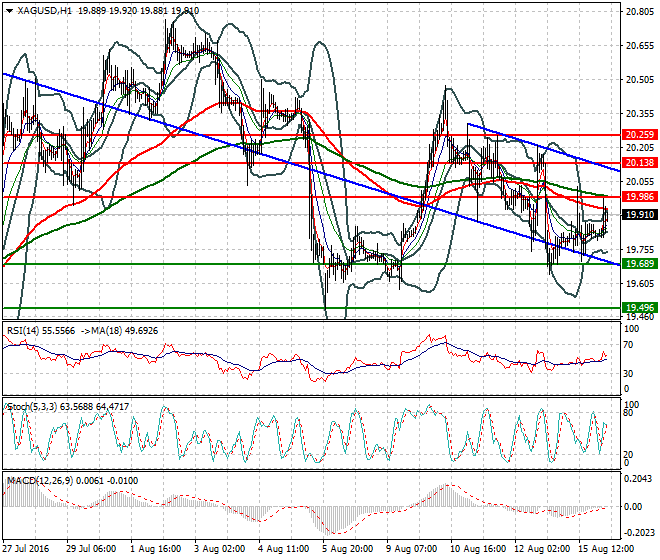Click the 19.689 green support level label

640,264
